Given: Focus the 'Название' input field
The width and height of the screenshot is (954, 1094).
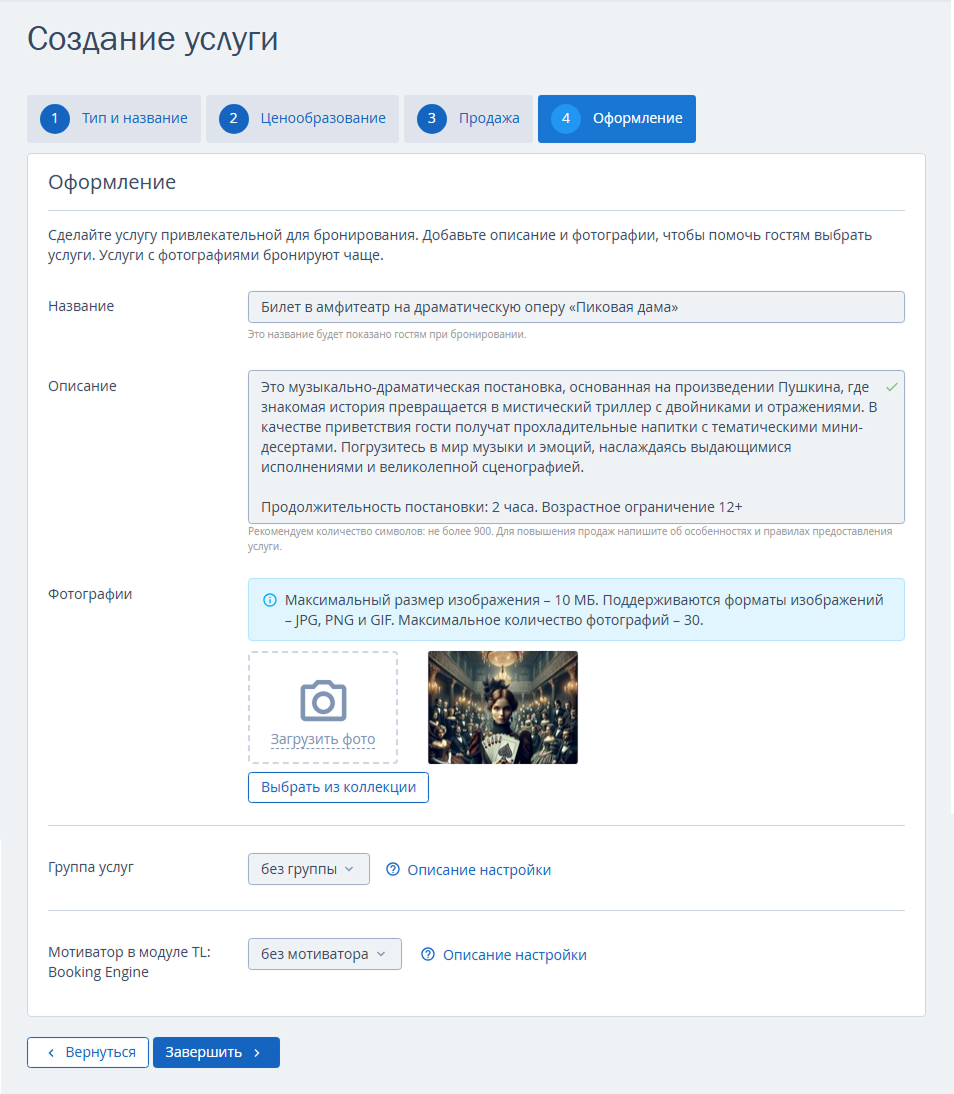Looking at the screenshot, I should pos(576,307).
